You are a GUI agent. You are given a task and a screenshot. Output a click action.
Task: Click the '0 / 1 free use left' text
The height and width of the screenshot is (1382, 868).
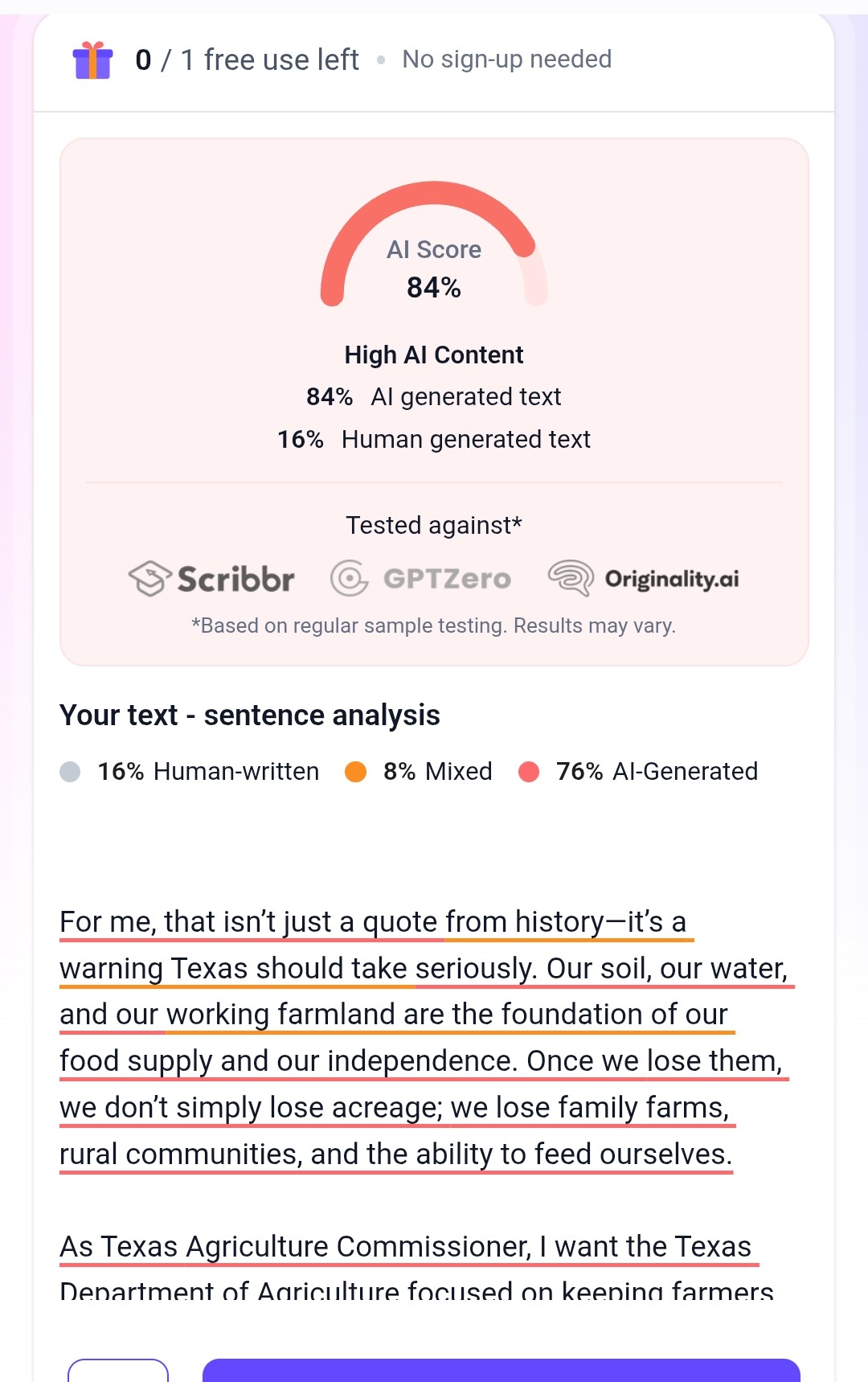coord(247,60)
